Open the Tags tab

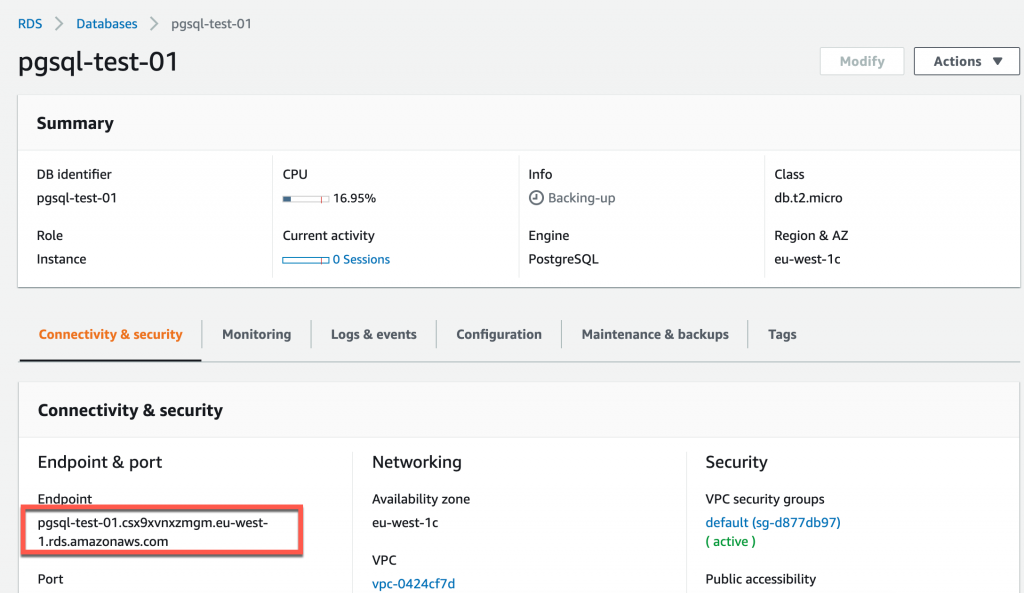pos(782,334)
